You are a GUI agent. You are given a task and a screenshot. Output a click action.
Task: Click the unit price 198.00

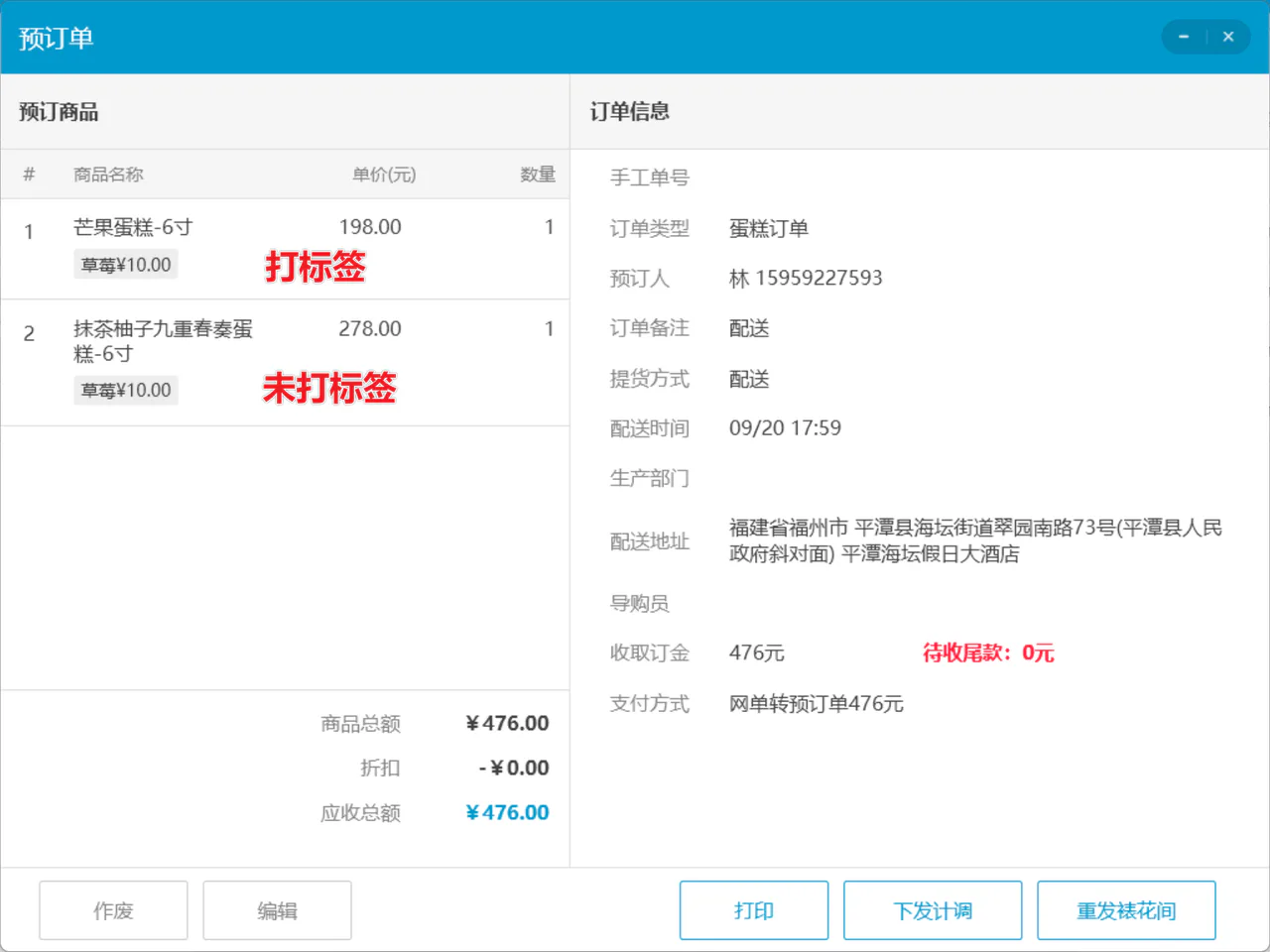370,227
